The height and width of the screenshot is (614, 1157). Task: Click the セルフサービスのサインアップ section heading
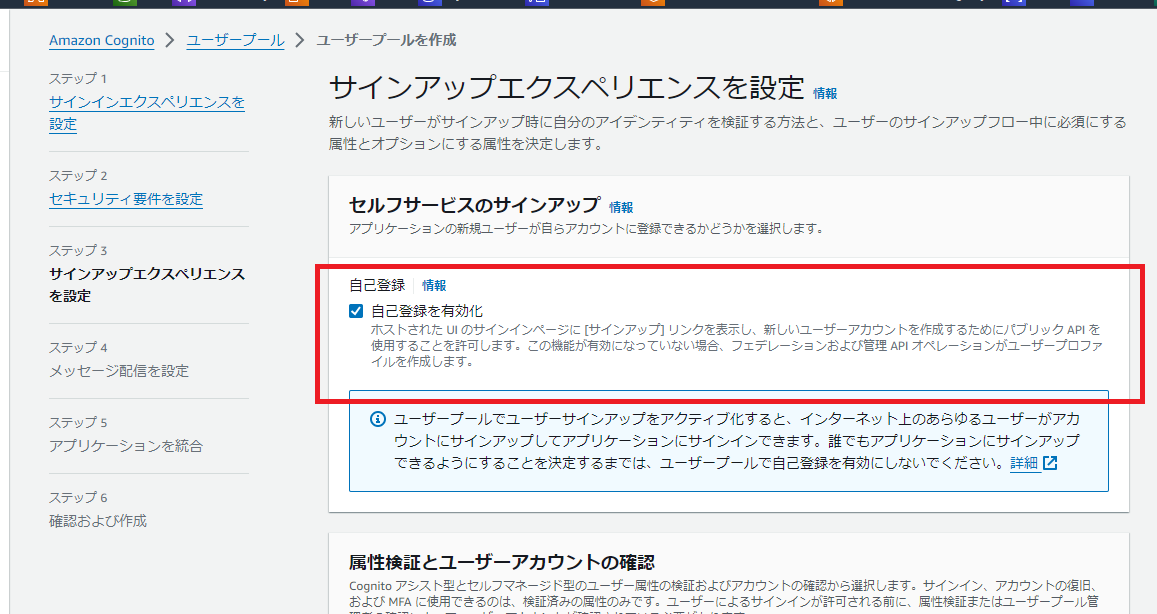point(474,205)
